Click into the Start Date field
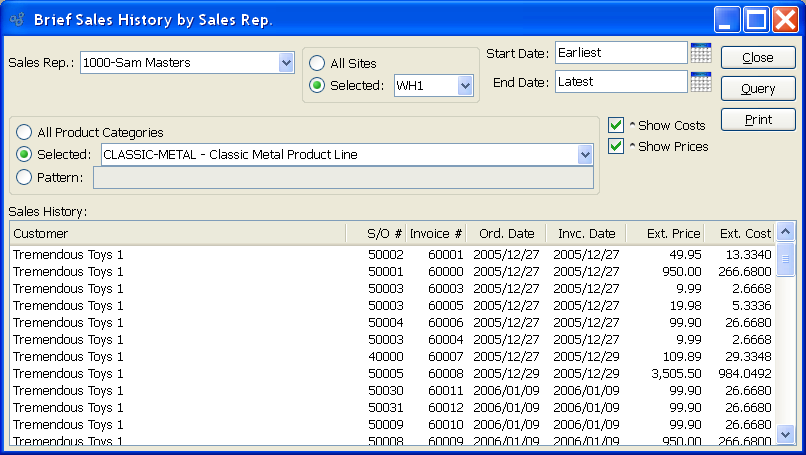Screen dimensions: 806x455 coord(620,52)
